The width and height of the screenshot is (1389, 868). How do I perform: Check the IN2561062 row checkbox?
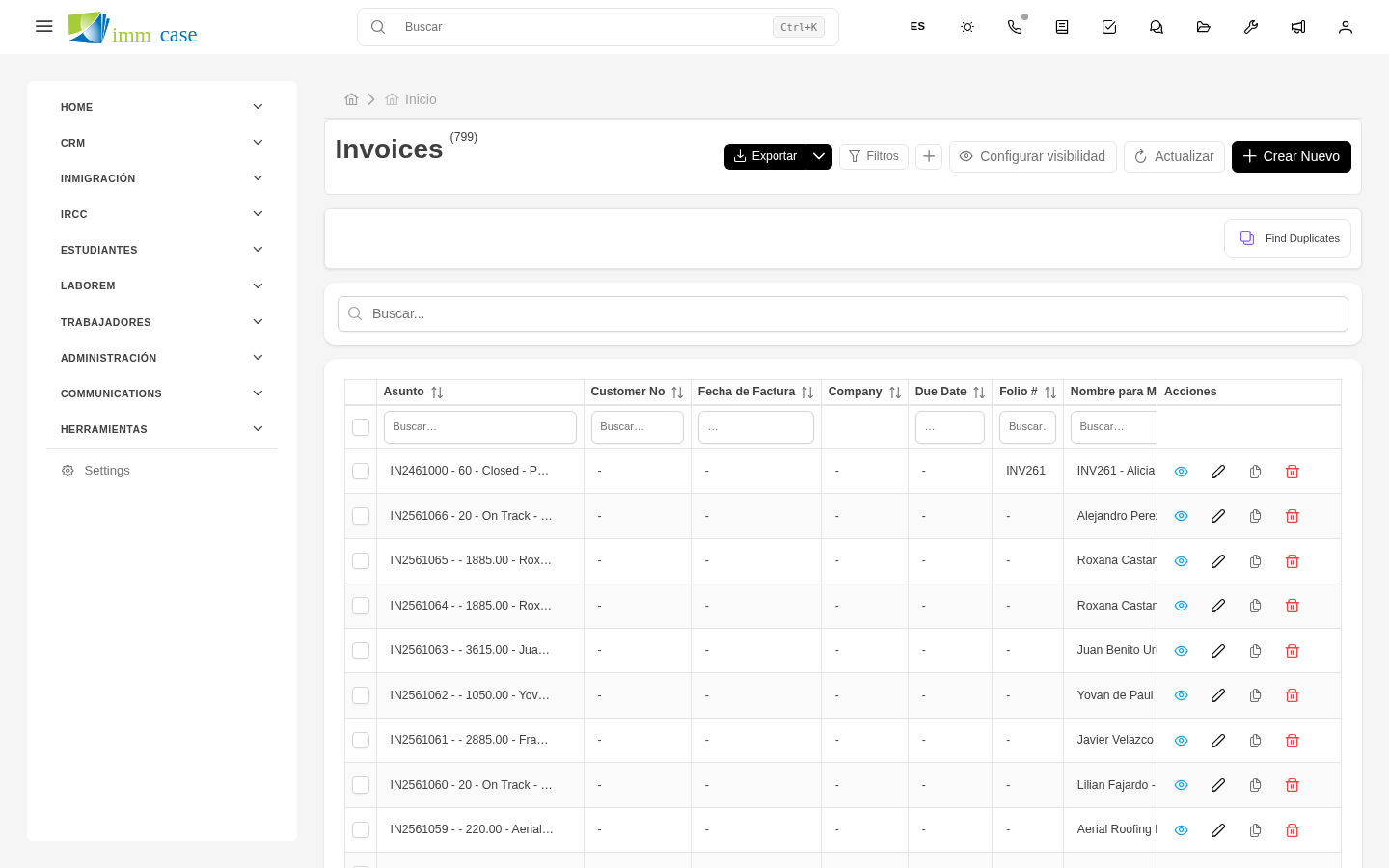(x=361, y=695)
